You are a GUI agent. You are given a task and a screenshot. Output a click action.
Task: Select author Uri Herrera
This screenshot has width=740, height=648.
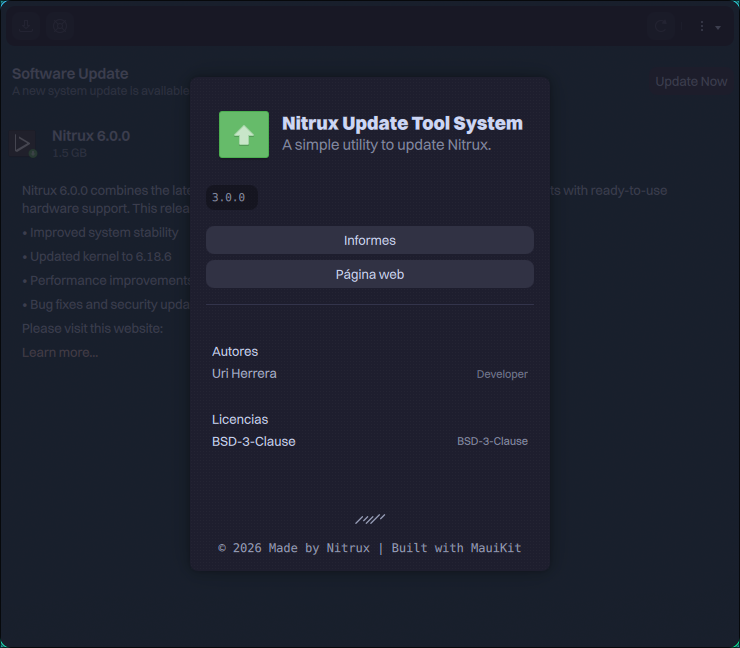point(244,373)
